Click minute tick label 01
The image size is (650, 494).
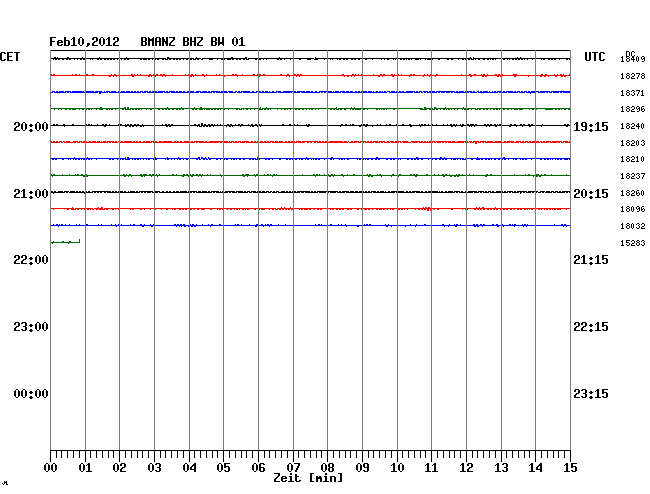click(x=85, y=468)
